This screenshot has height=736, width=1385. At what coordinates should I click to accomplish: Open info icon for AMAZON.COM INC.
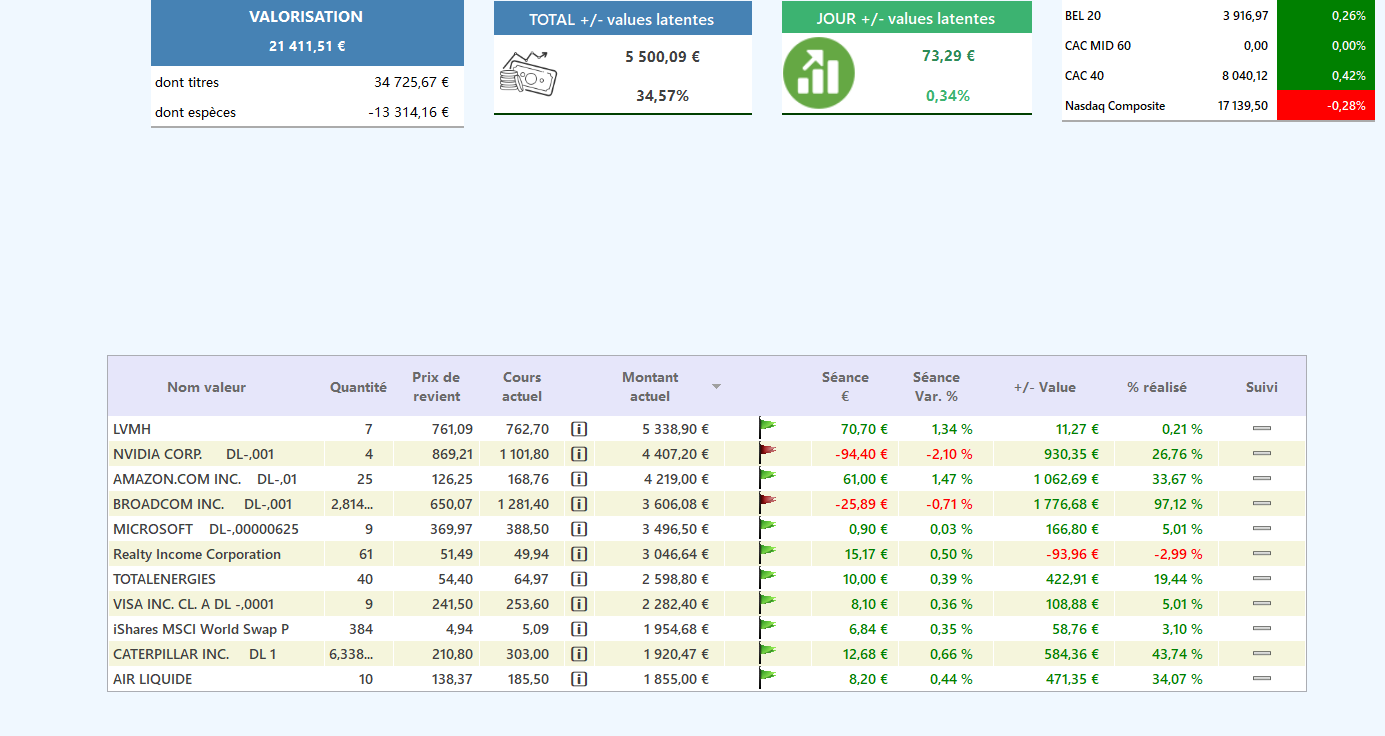point(579,479)
